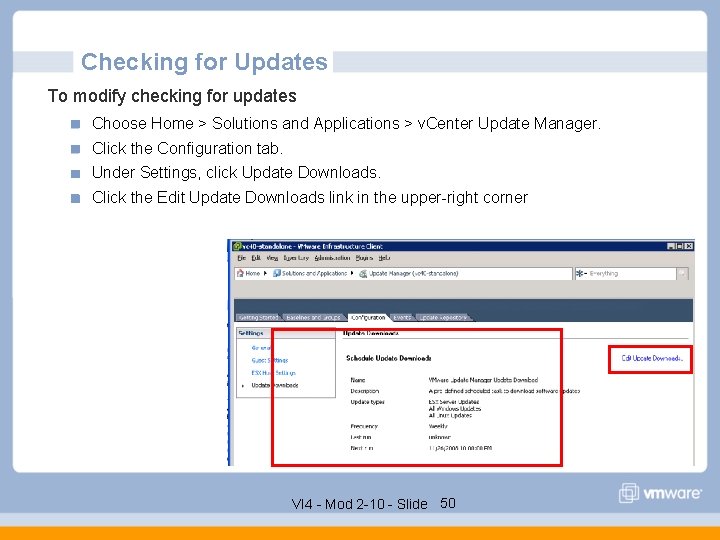Select Update Downloads under Settings
720x540 pixels.
click(x=275, y=385)
